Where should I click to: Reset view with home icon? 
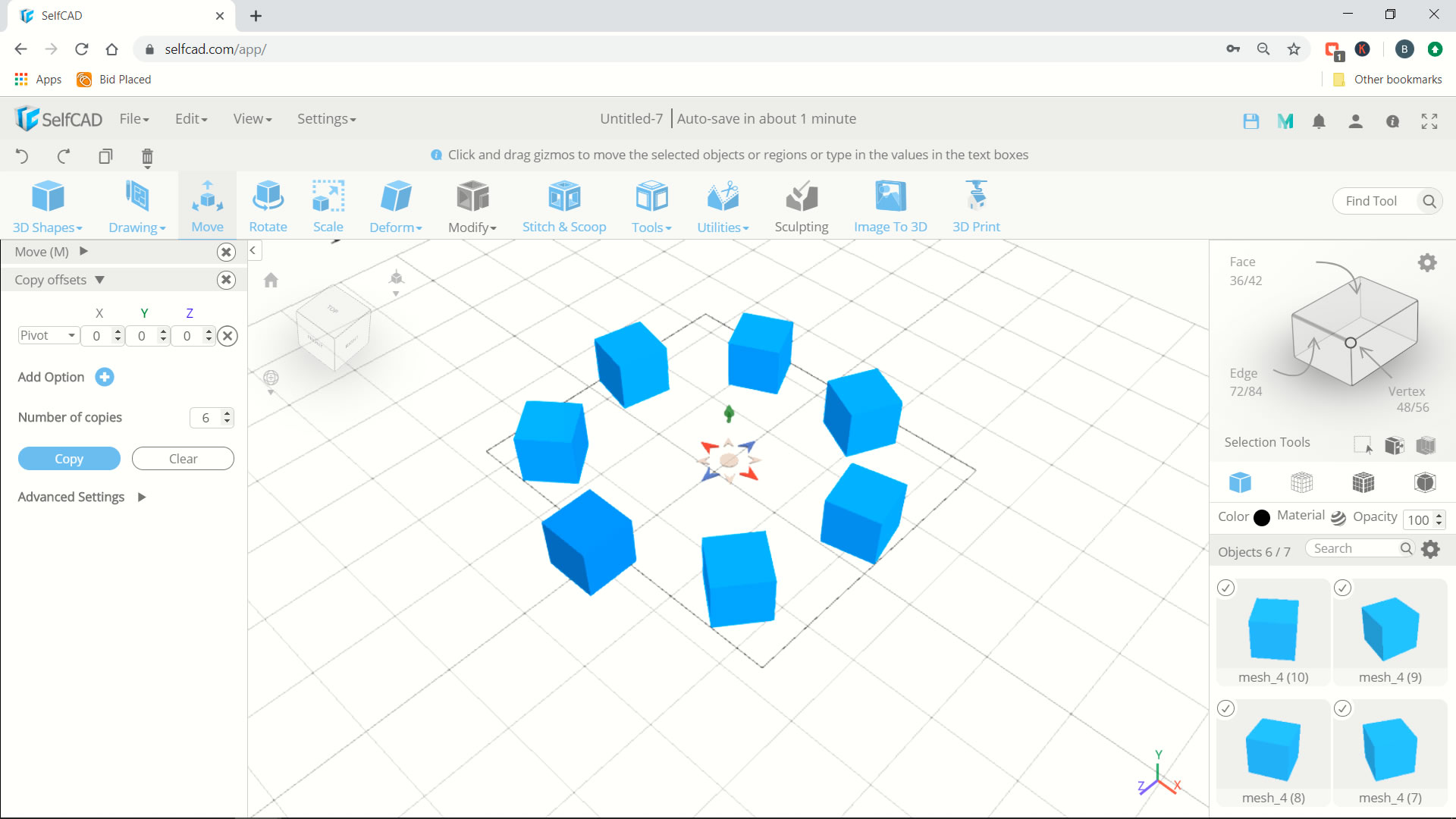(271, 281)
